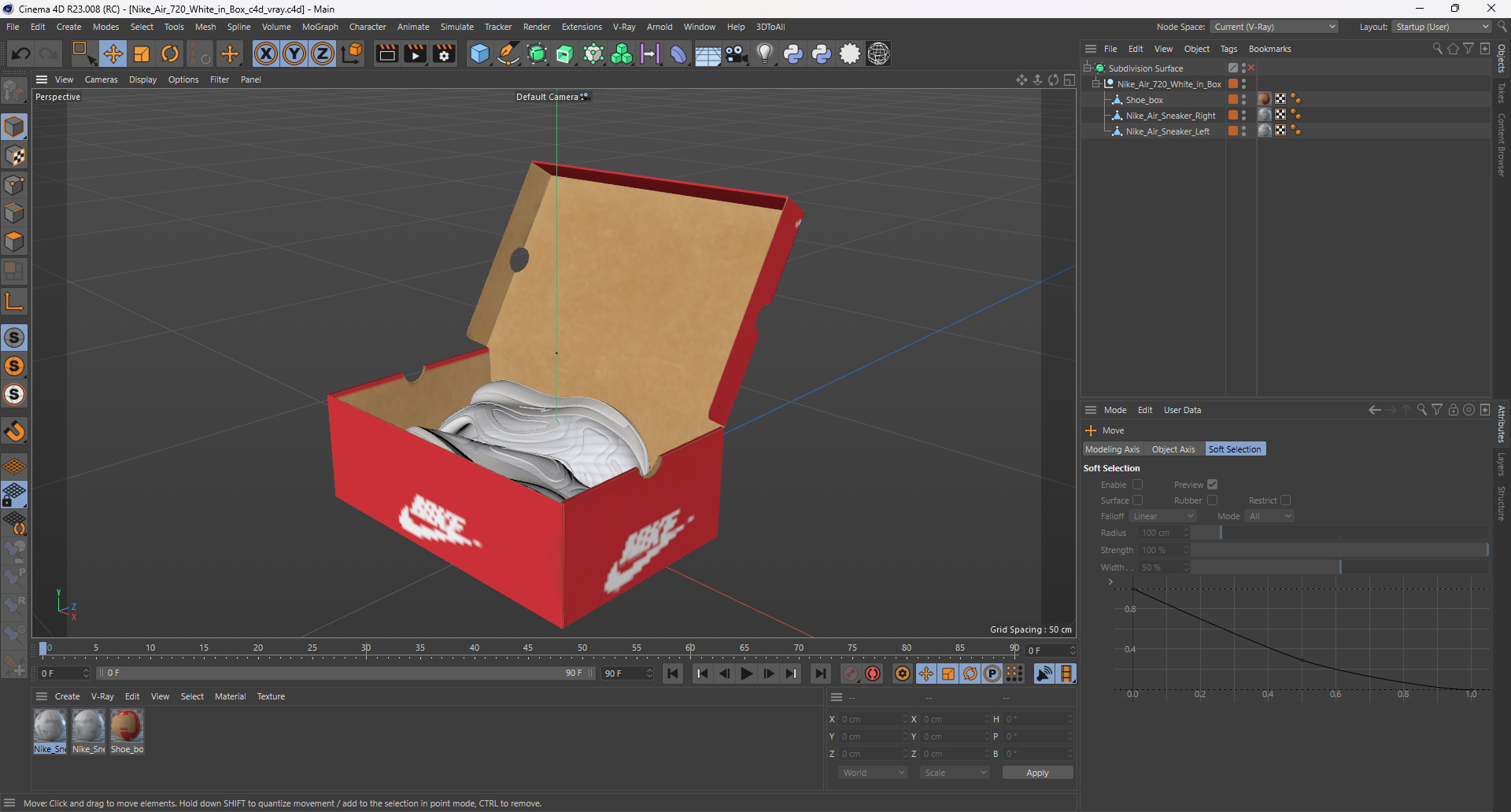The height and width of the screenshot is (812, 1511).
Task: Expand the falloff curve disclosure arrow
Action: pos(1110,582)
